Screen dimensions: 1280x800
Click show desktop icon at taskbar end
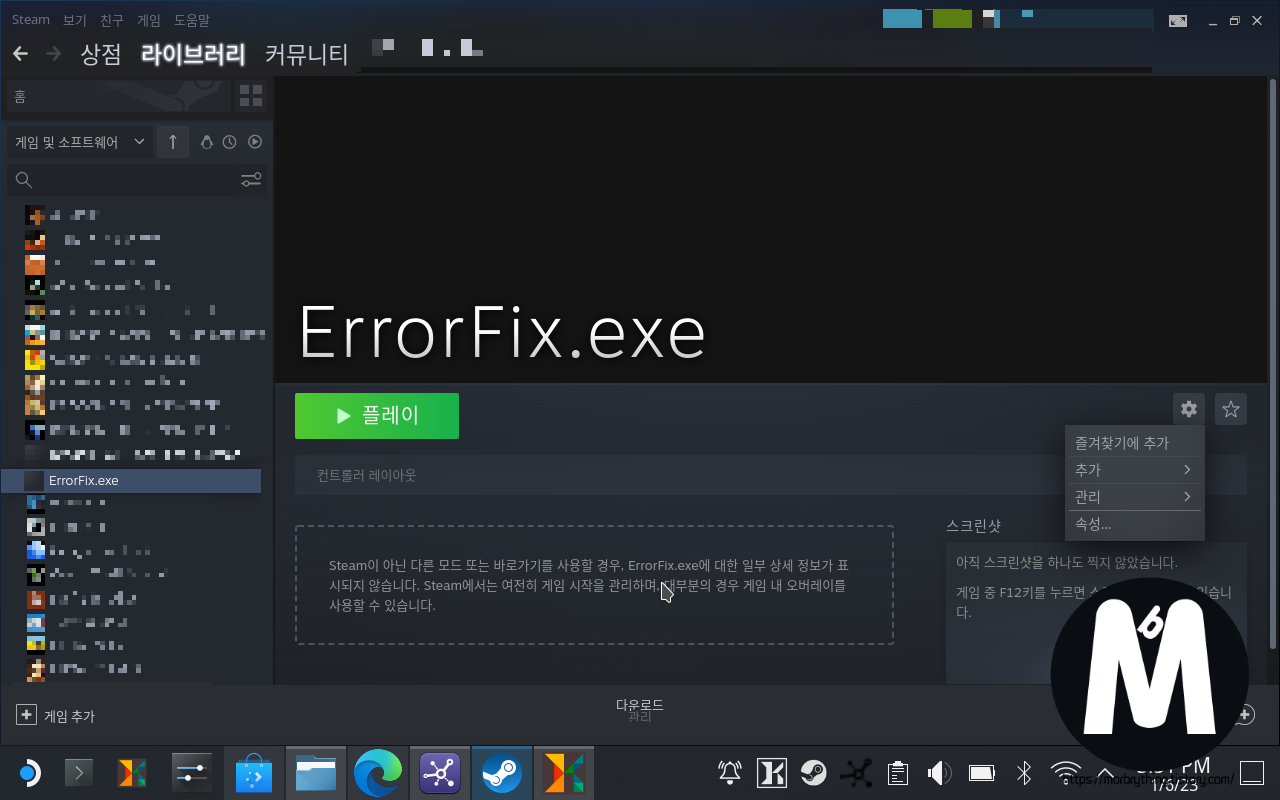[x=1251, y=772]
